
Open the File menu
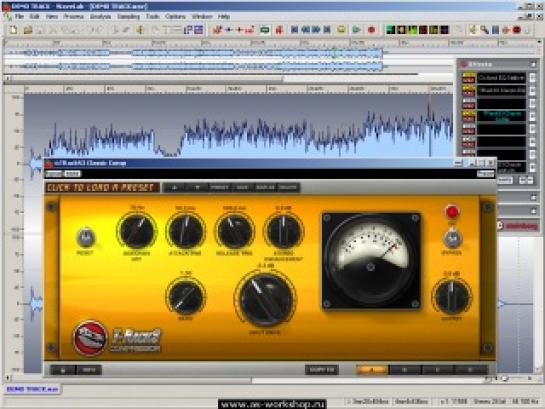[19, 16]
